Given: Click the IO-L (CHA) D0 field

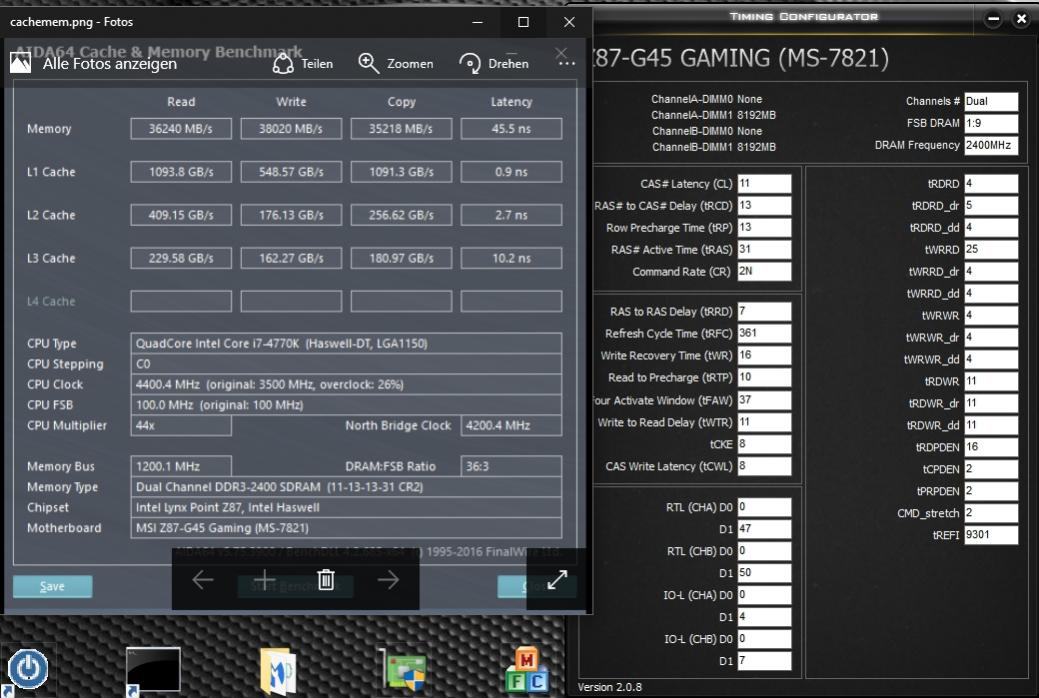Looking at the screenshot, I should 764,595.
